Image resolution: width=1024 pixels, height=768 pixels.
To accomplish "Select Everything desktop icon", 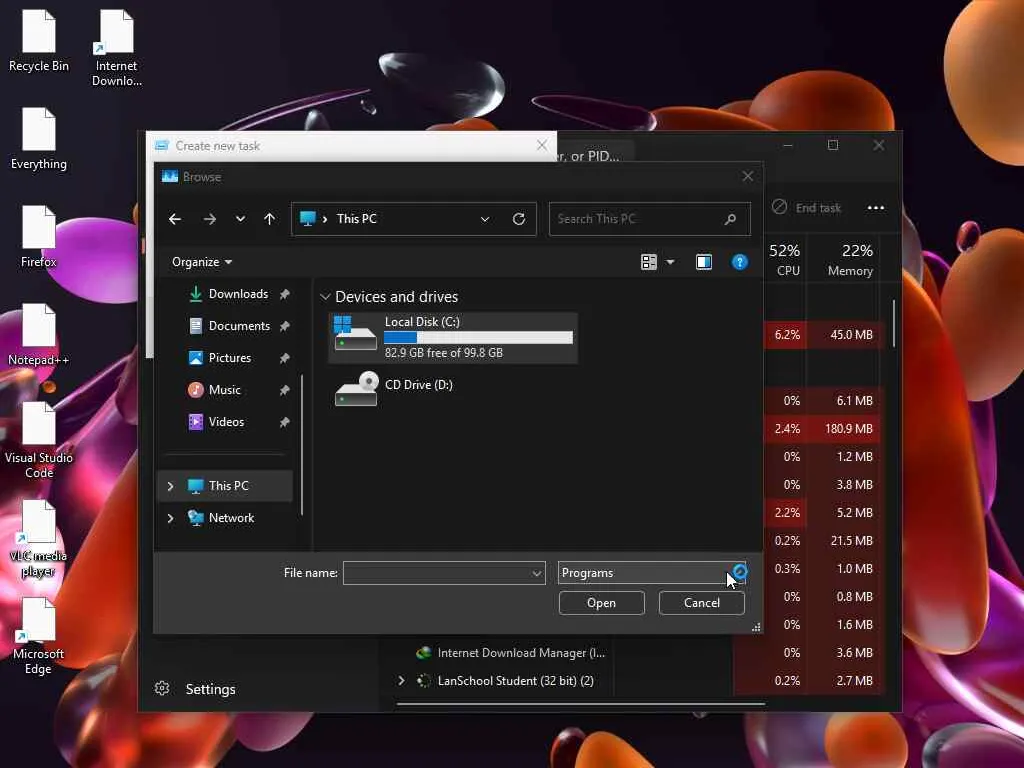I will pos(39,138).
